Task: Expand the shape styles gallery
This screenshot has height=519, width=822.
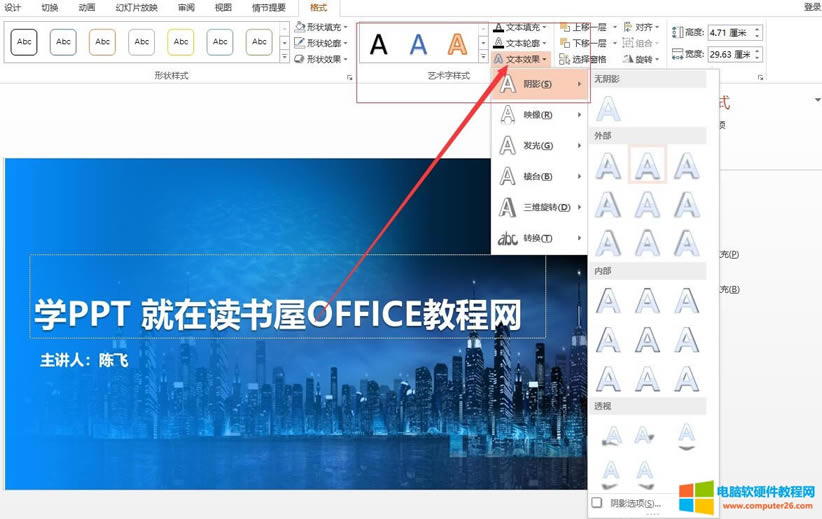Action: (284, 57)
